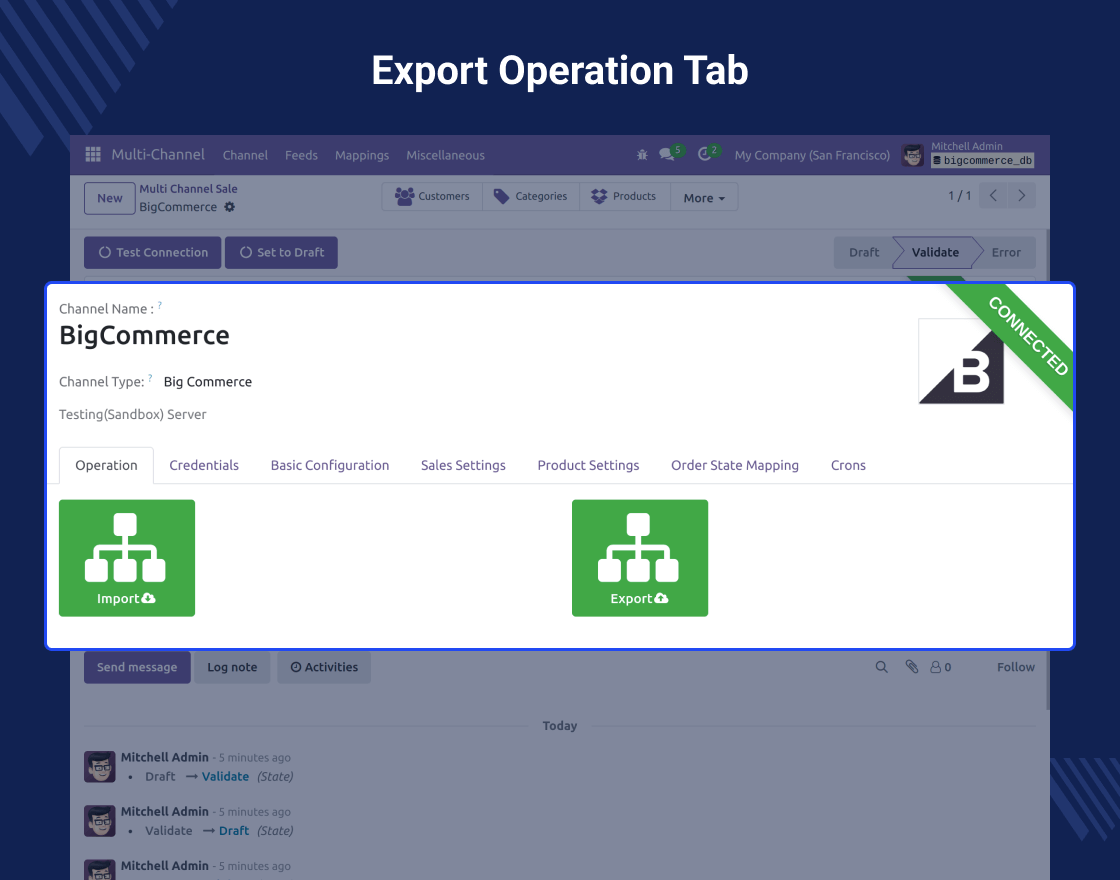The image size is (1120, 880).
Task: Click the Channel Type help question mark
Action: click(150, 378)
